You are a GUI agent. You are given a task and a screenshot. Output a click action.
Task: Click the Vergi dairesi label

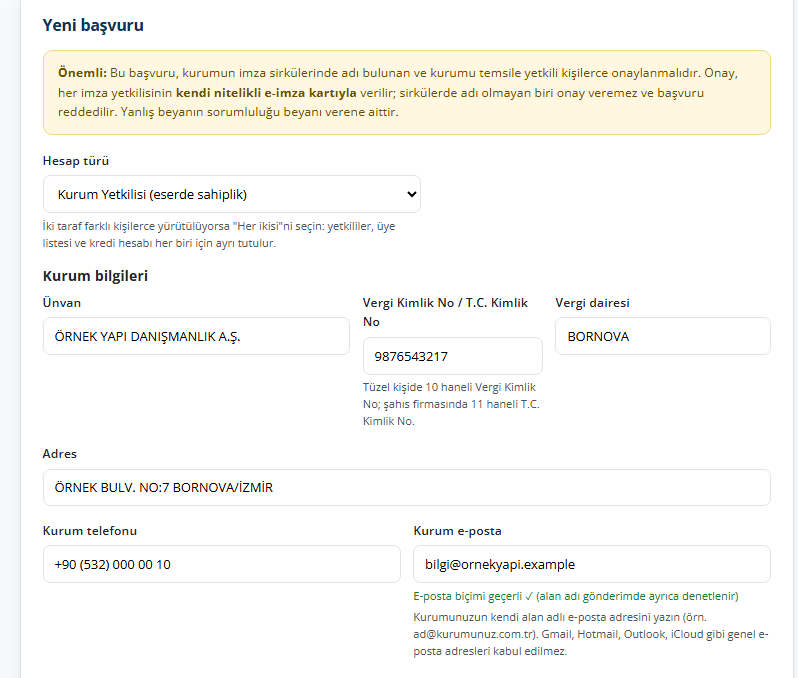[592, 303]
